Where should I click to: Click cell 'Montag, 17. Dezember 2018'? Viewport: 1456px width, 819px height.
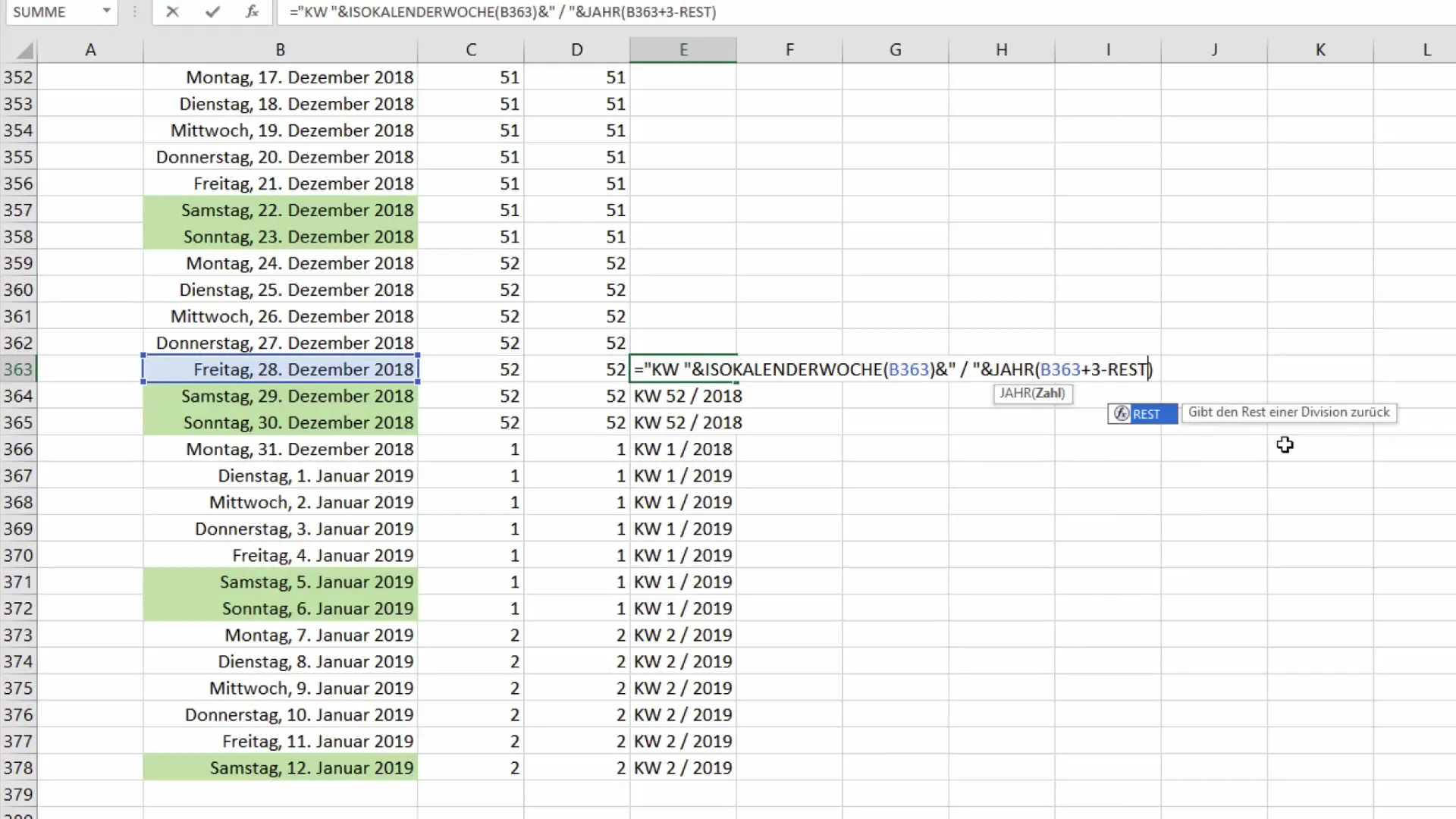(x=281, y=77)
